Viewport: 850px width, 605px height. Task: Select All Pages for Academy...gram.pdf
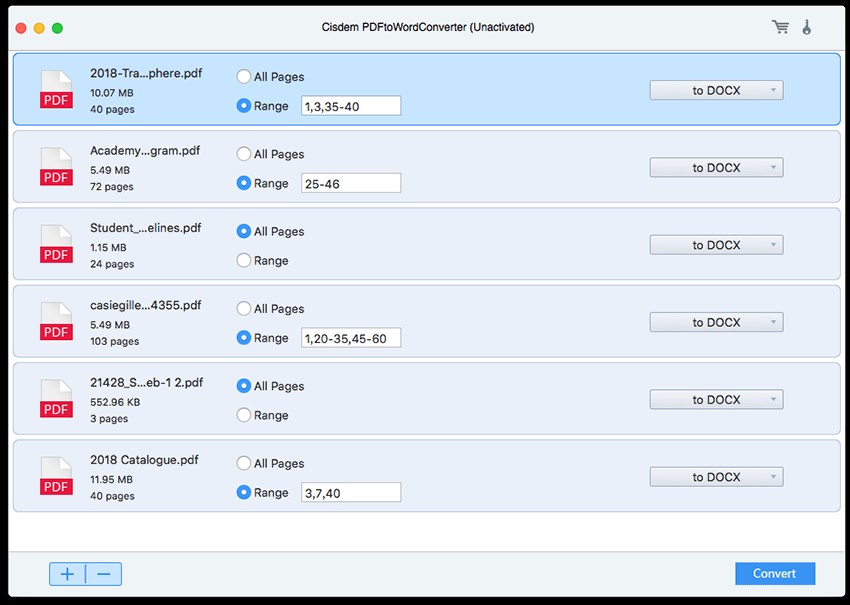(242, 154)
